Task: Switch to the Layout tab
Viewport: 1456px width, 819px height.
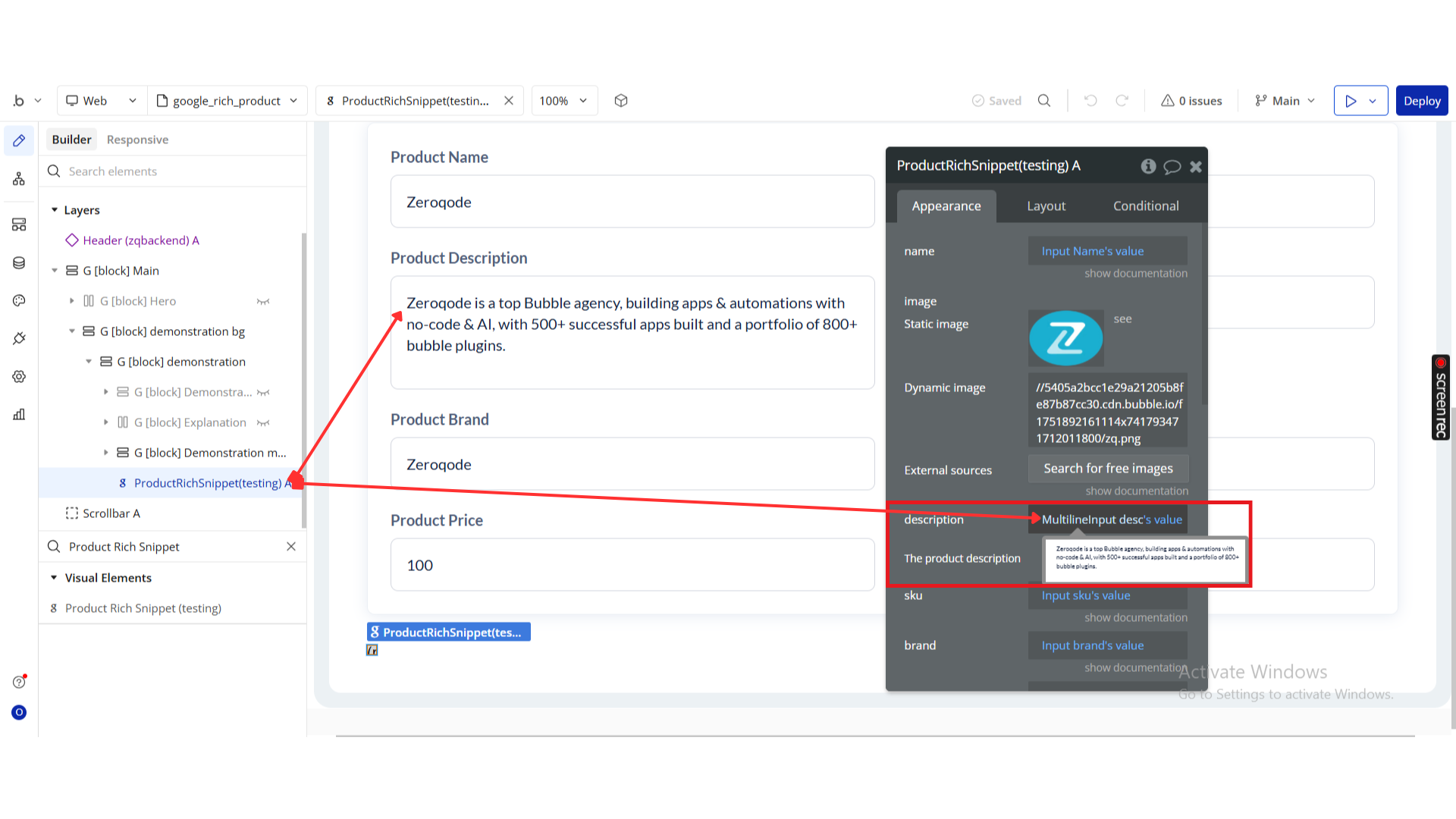Action: 1046,206
